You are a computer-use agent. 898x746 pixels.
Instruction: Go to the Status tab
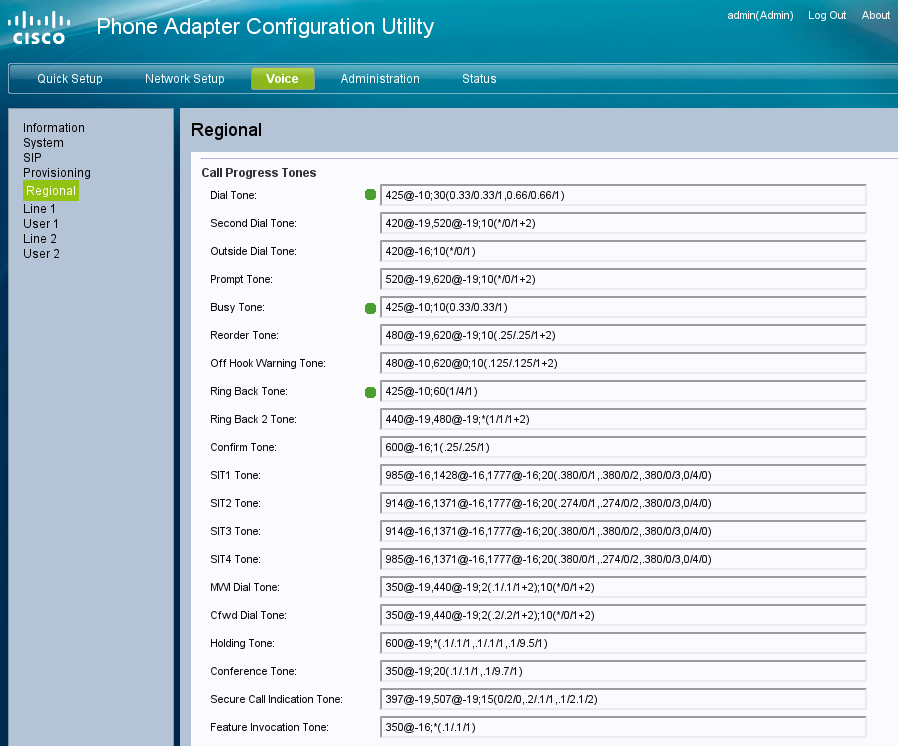click(x=479, y=79)
